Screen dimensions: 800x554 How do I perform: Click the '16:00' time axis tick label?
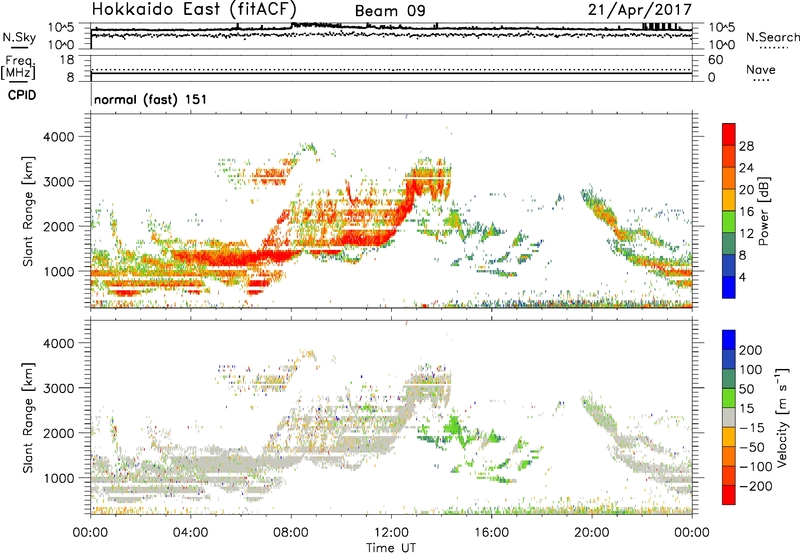pos(491,533)
